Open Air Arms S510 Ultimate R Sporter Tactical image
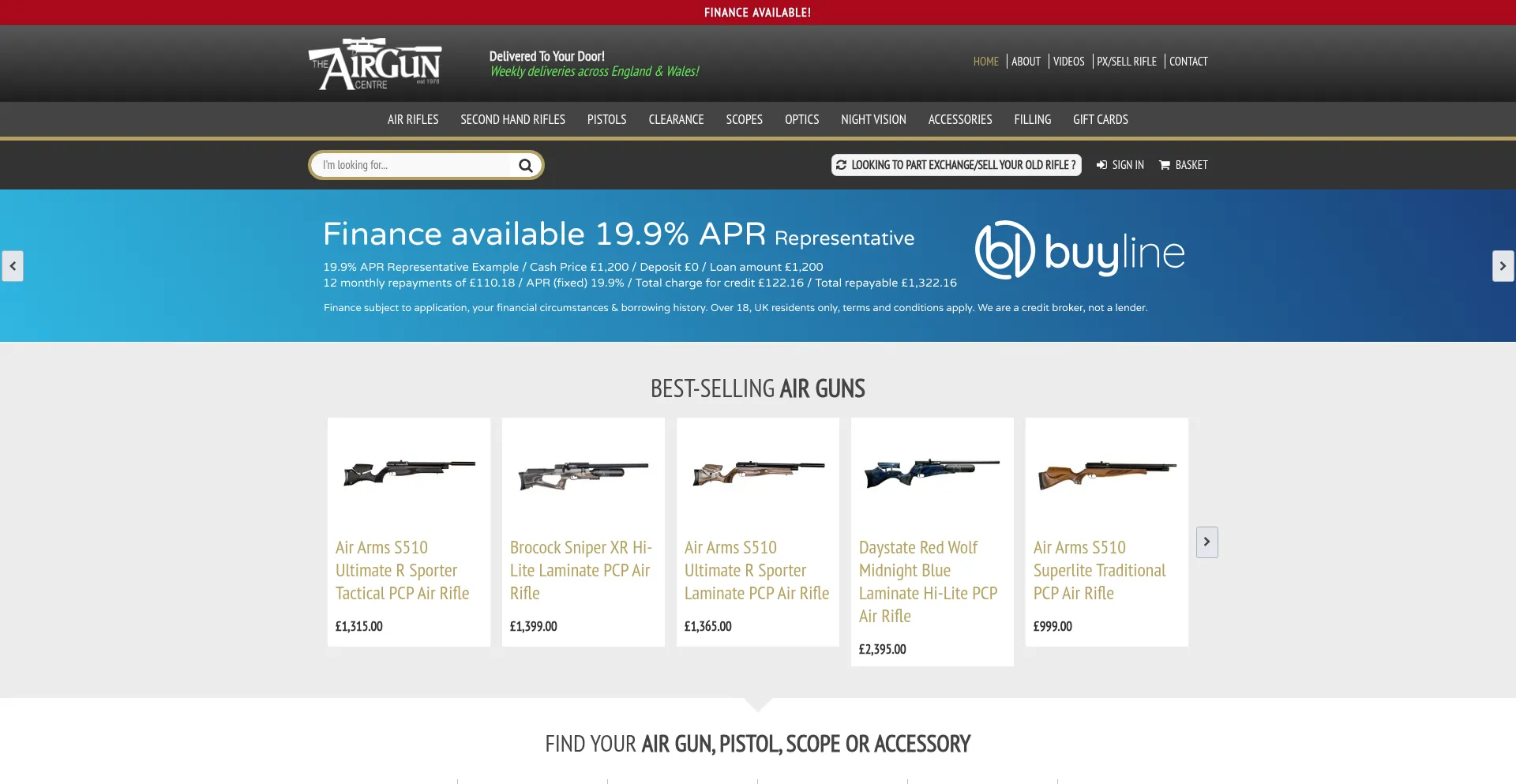 [x=409, y=473]
